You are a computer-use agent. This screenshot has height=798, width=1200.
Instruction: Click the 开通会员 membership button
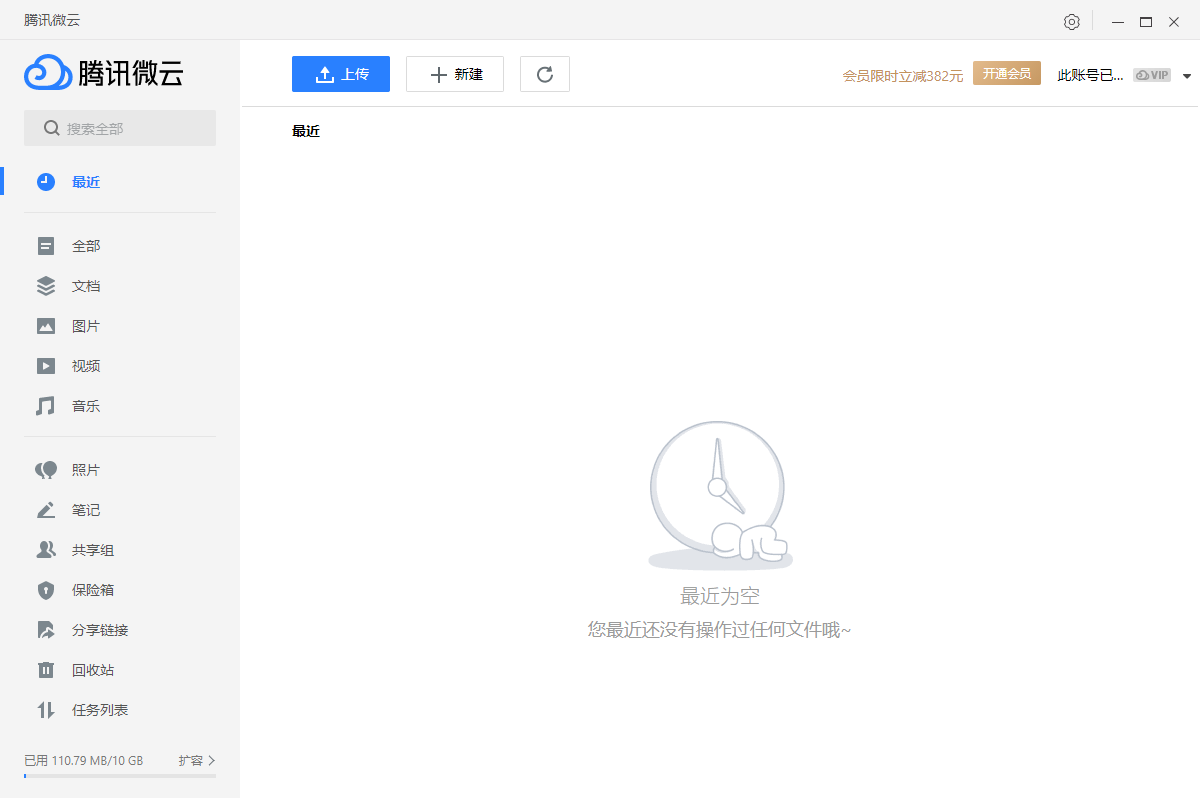click(1006, 74)
